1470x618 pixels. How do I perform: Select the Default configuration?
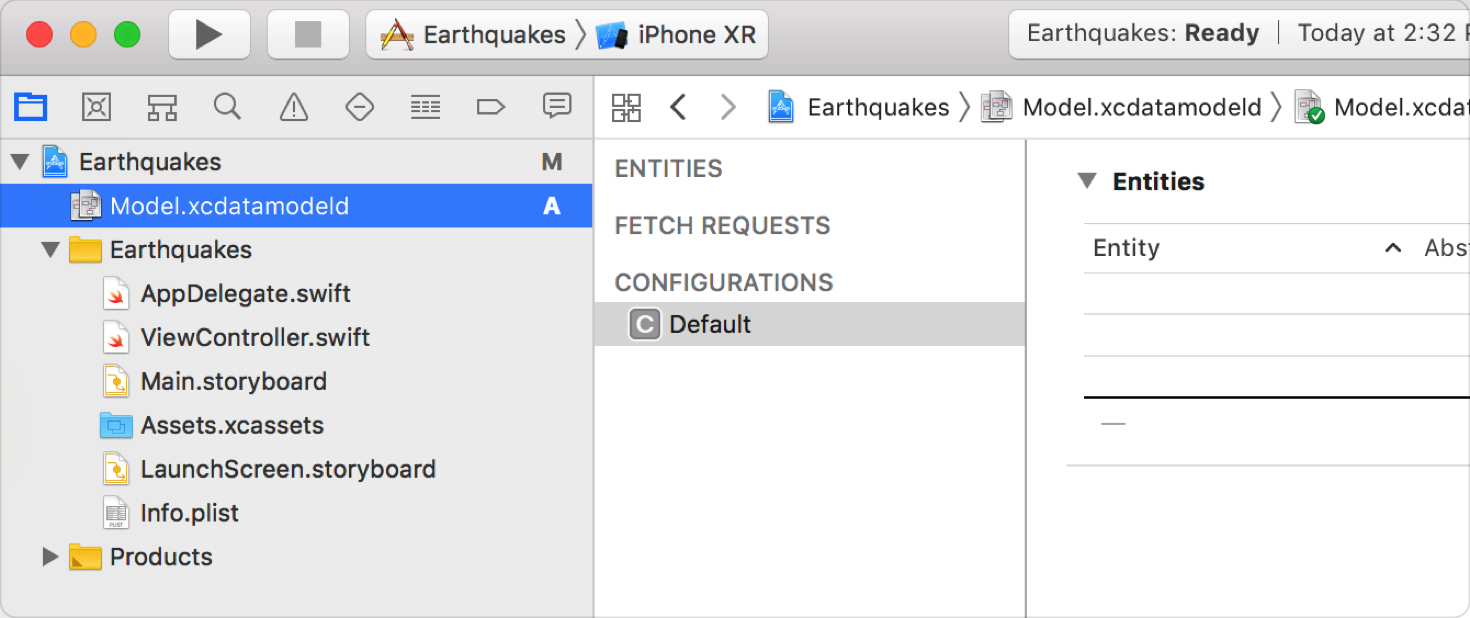pos(810,324)
